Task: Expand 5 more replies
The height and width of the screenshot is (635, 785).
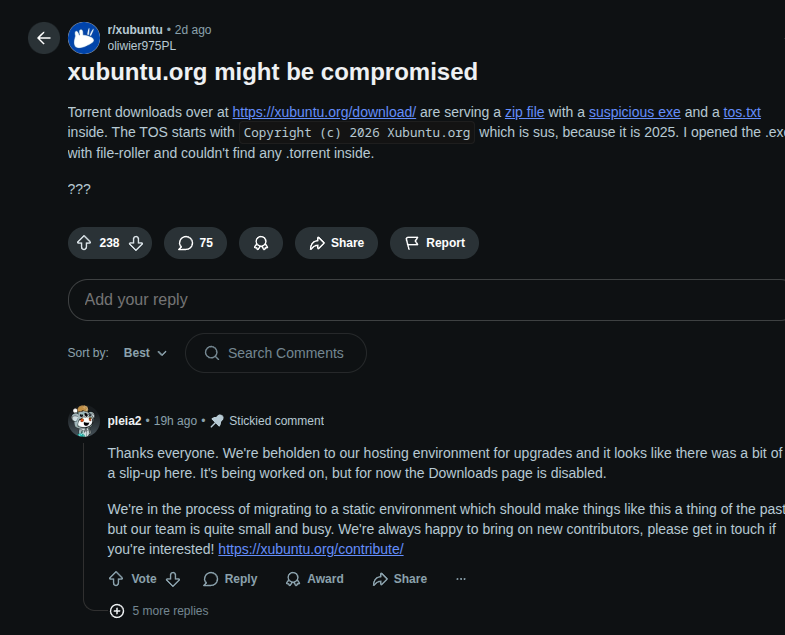Action: (160, 610)
